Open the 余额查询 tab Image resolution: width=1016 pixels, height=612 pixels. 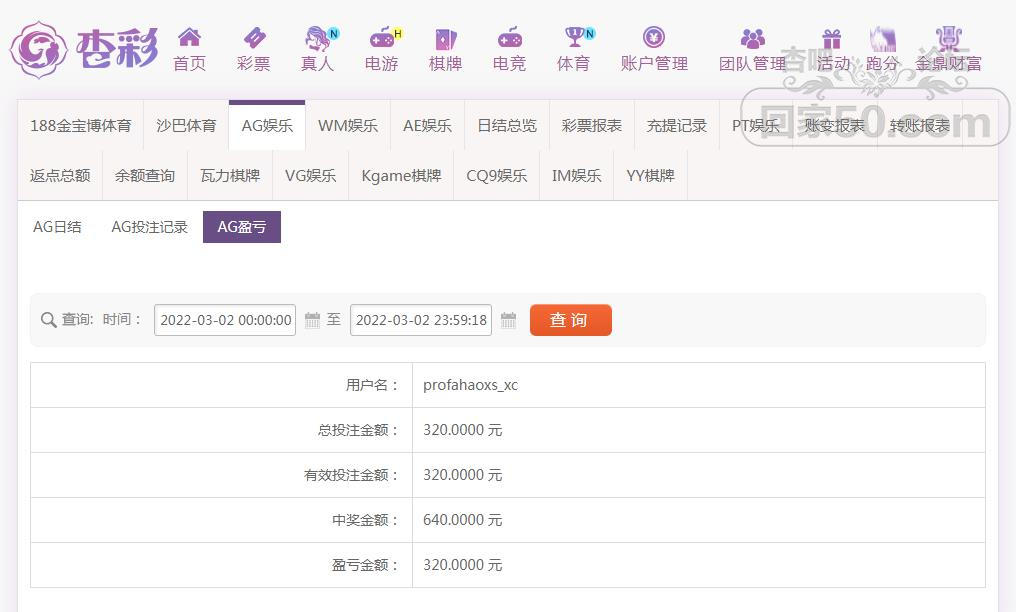[145, 176]
